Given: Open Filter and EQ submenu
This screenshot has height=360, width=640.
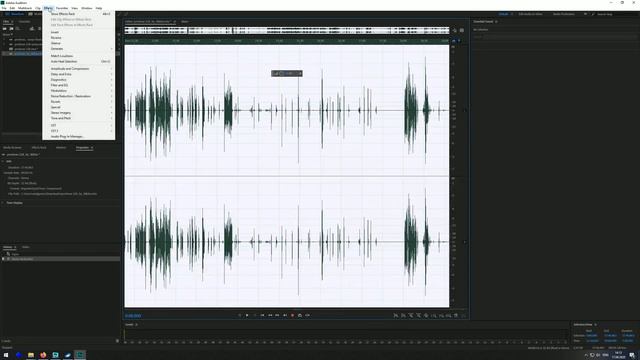Looking at the screenshot, I should tap(79, 85).
